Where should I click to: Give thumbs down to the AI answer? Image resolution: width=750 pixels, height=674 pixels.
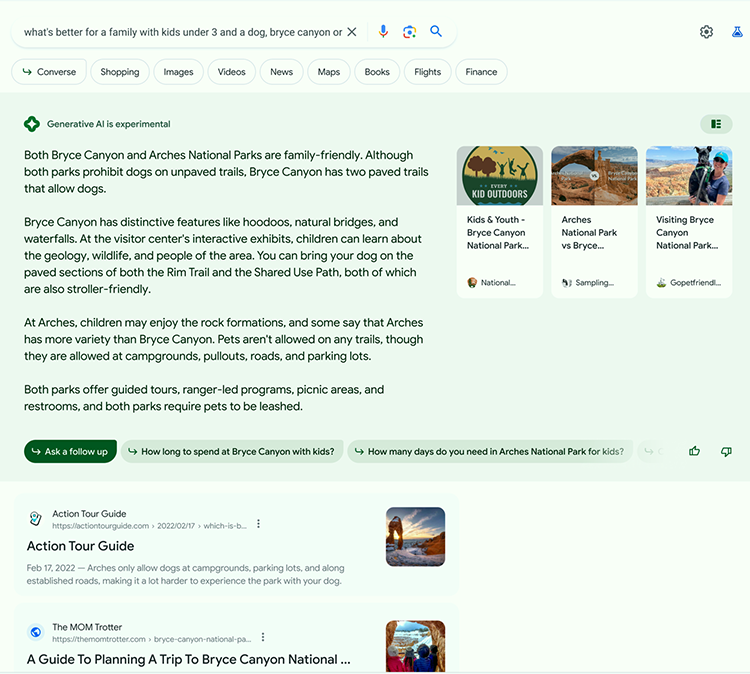tap(726, 451)
